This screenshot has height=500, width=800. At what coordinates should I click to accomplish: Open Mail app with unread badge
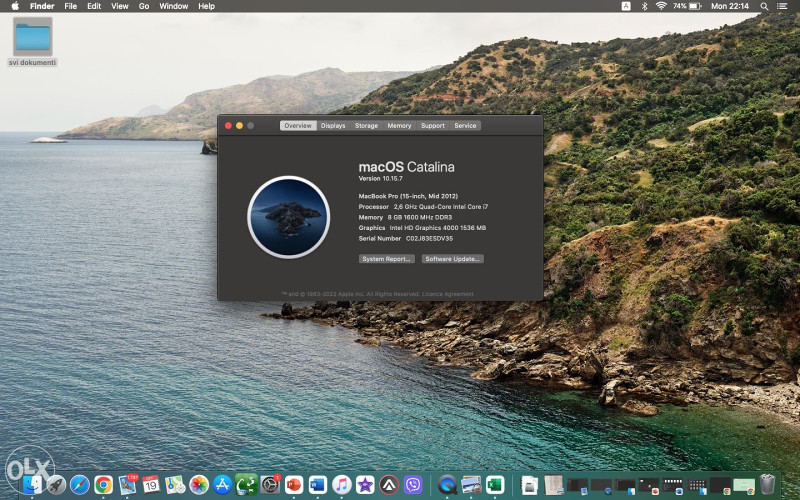pos(128,485)
